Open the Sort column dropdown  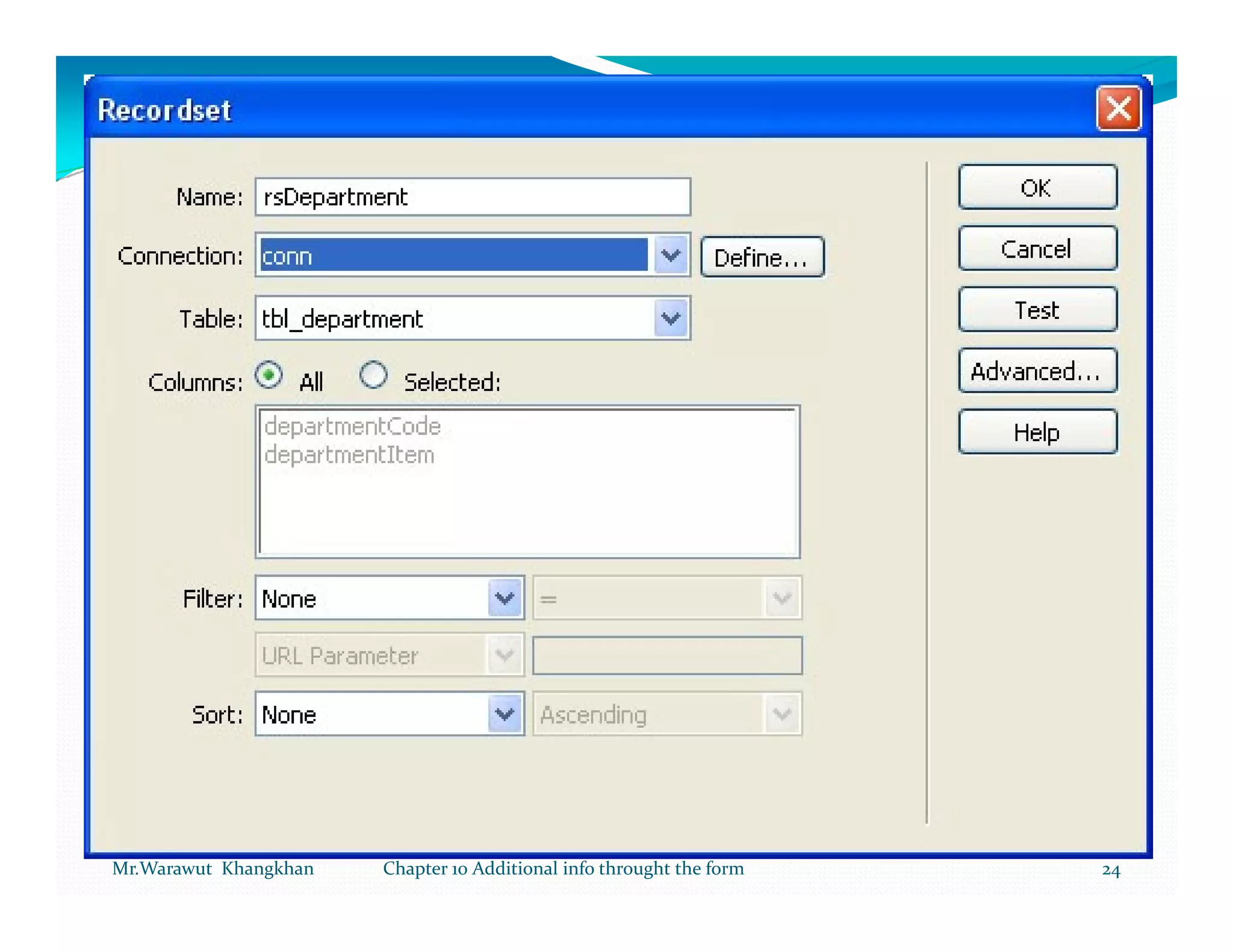505,714
